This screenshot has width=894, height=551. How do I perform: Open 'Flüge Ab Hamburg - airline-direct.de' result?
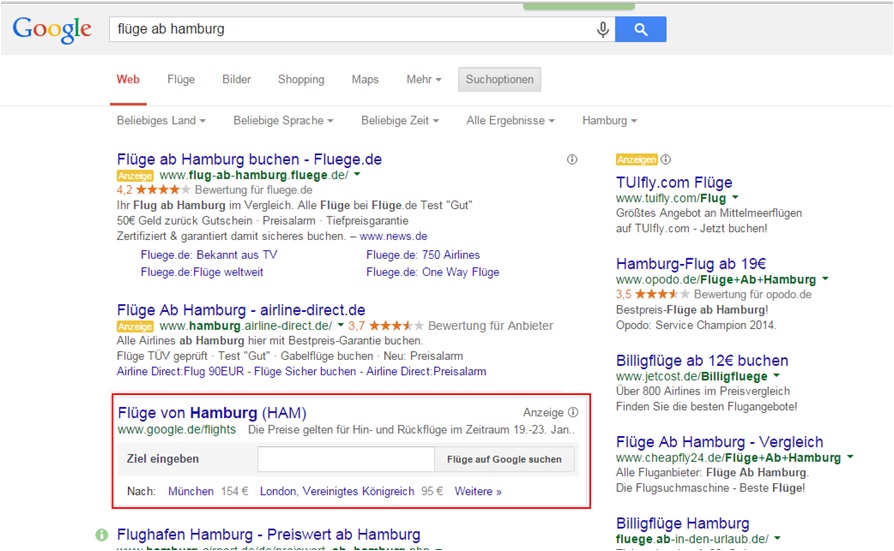tap(241, 310)
